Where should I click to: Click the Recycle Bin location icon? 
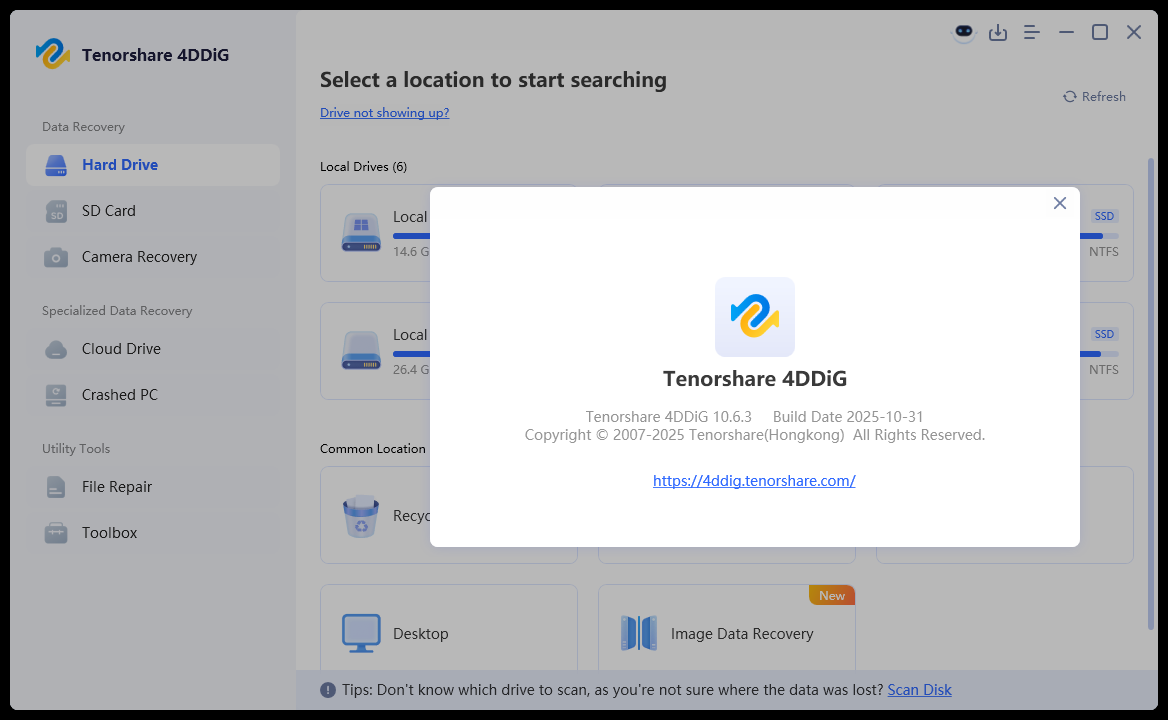coord(361,516)
